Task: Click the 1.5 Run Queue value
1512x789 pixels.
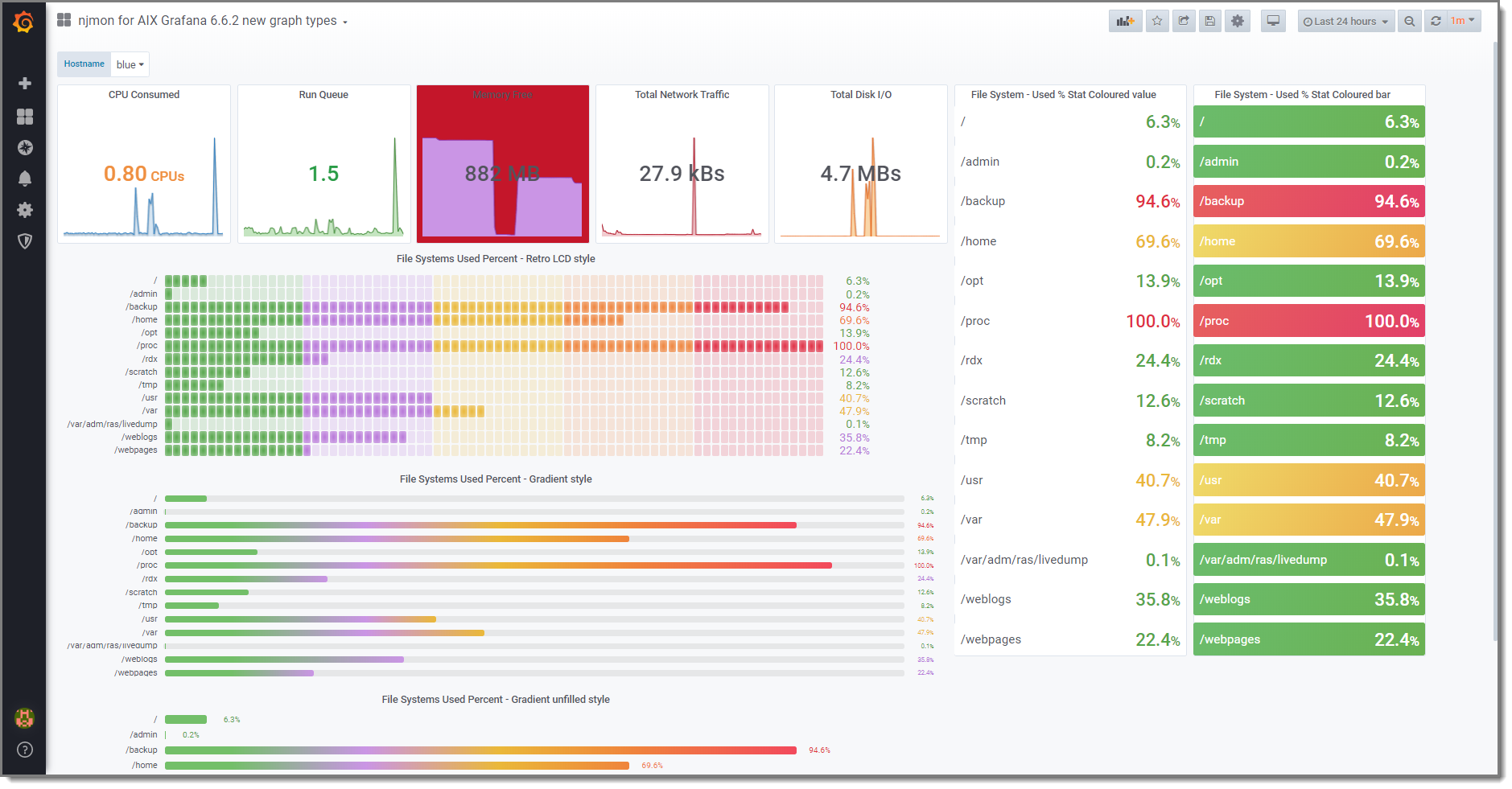Action: [x=323, y=174]
